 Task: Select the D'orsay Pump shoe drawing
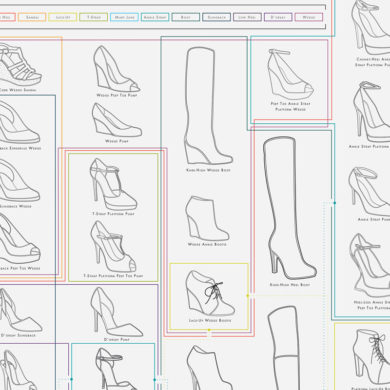[x=116, y=312]
